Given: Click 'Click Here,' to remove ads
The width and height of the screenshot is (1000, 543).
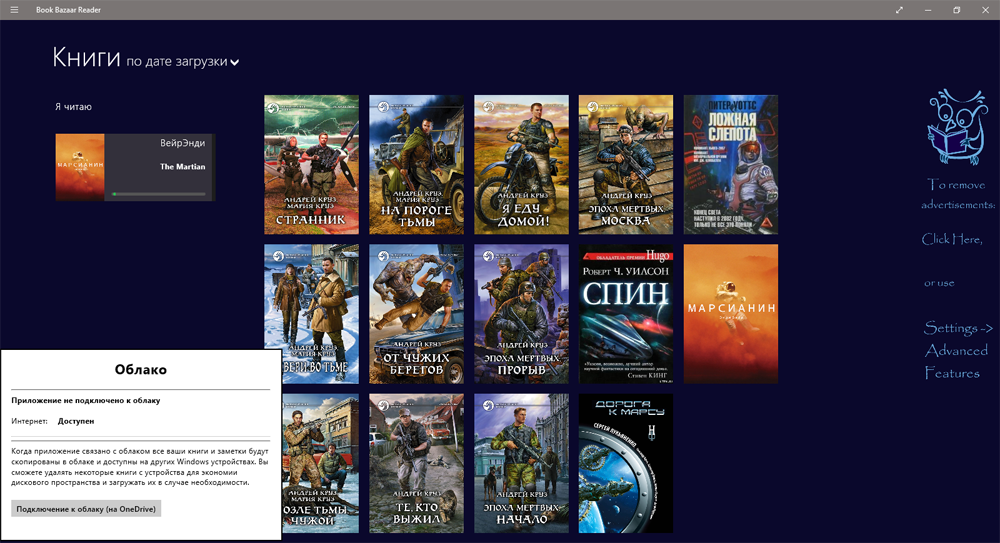Looking at the screenshot, I should click(952, 239).
